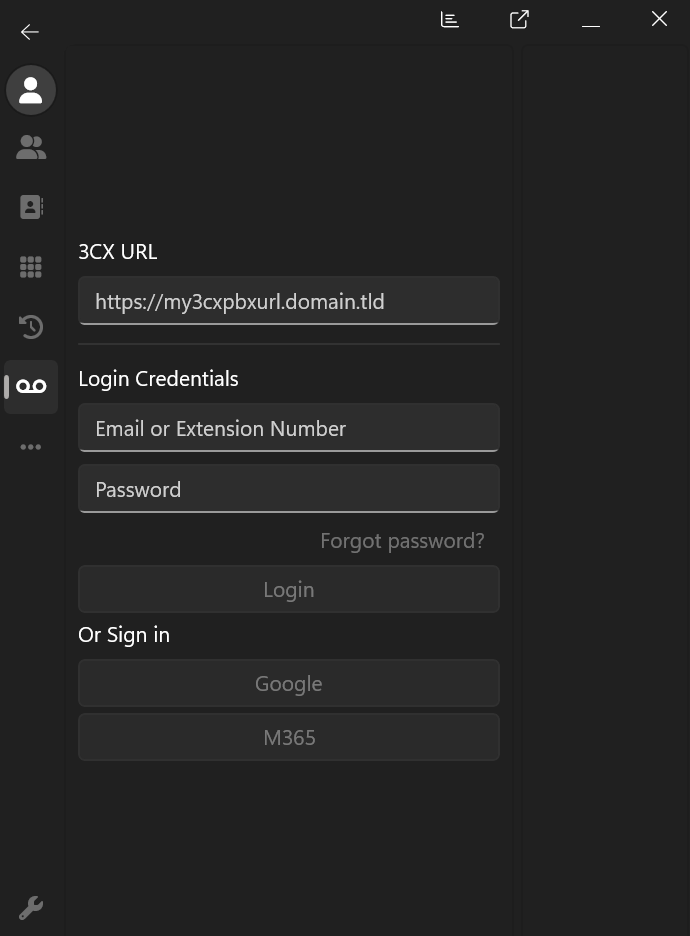
Task: Click the Or Sign in label
Action: (x=124, y=635)
